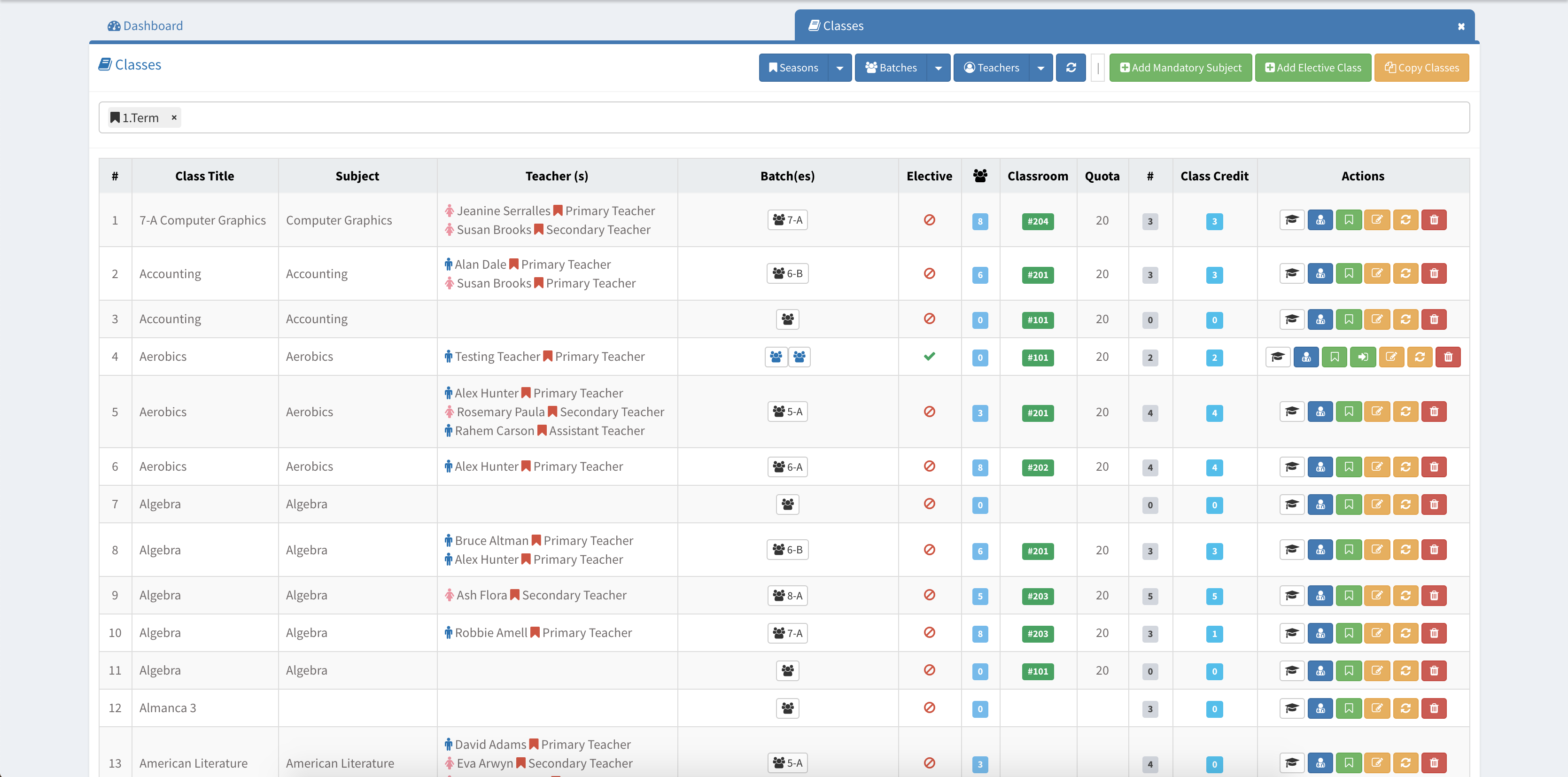Switch to the Dashboard tab
The height and width of the screenshot is (777, 1568).
(146, 25)
